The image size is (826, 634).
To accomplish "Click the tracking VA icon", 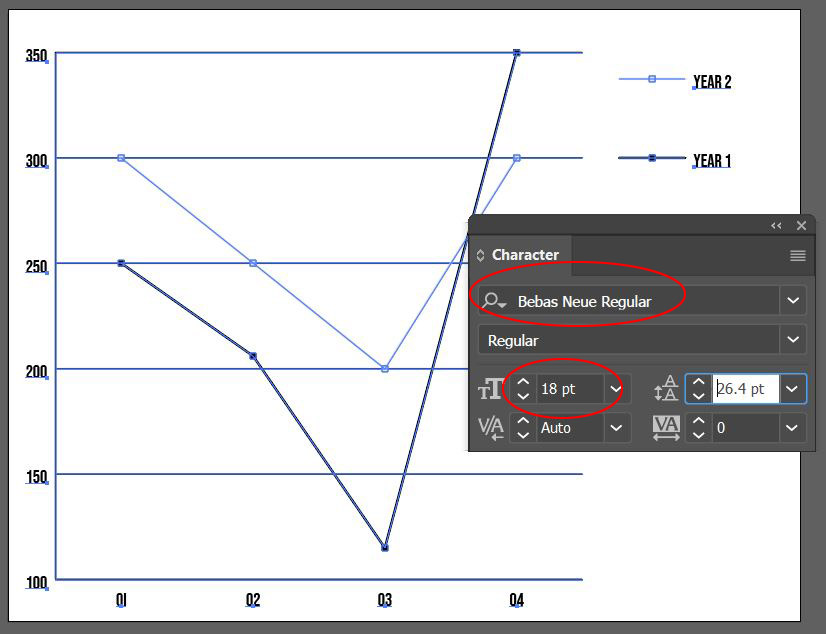I will 666,428.
